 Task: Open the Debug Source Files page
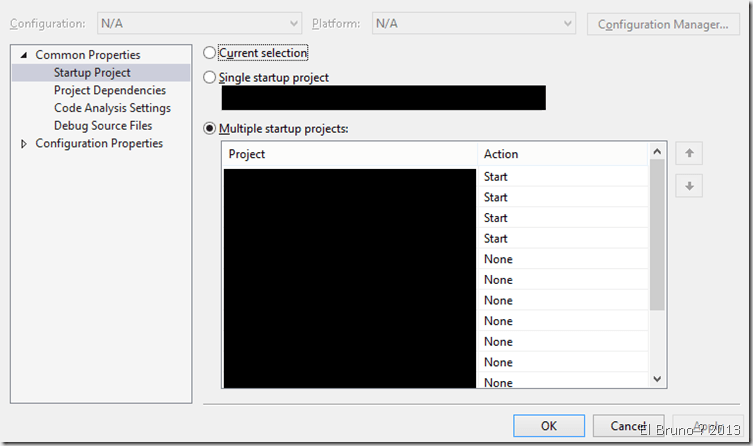click(103, 126)
